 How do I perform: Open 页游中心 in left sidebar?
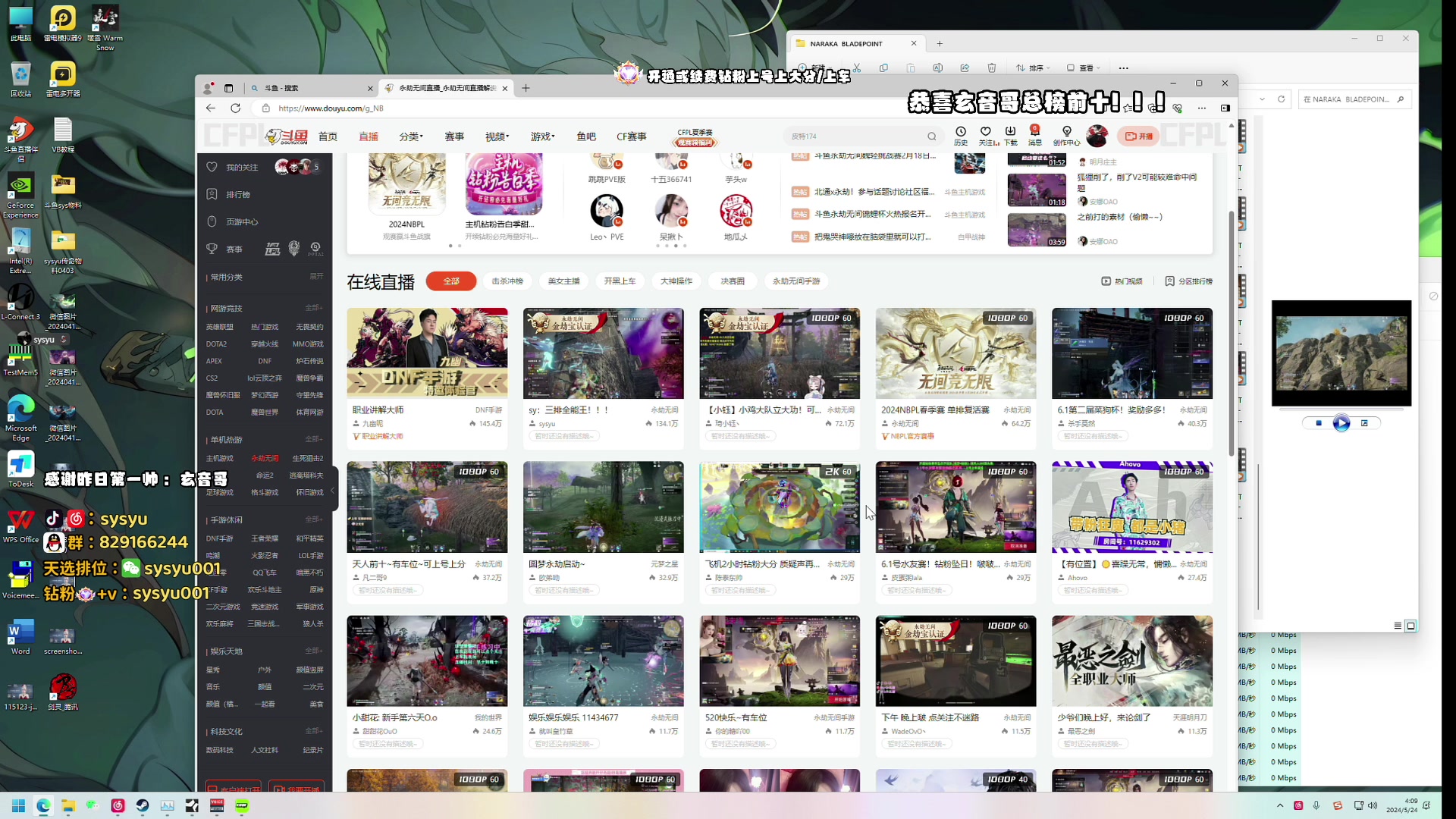pyautogui.click(x=242, y=221)
